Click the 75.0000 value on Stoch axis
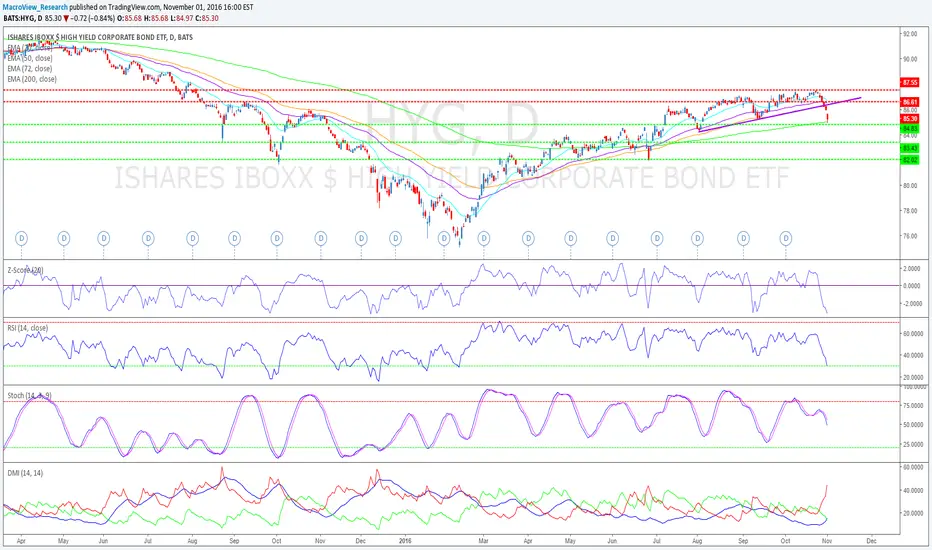Screen dimensions: 932x550 (912, 406)
